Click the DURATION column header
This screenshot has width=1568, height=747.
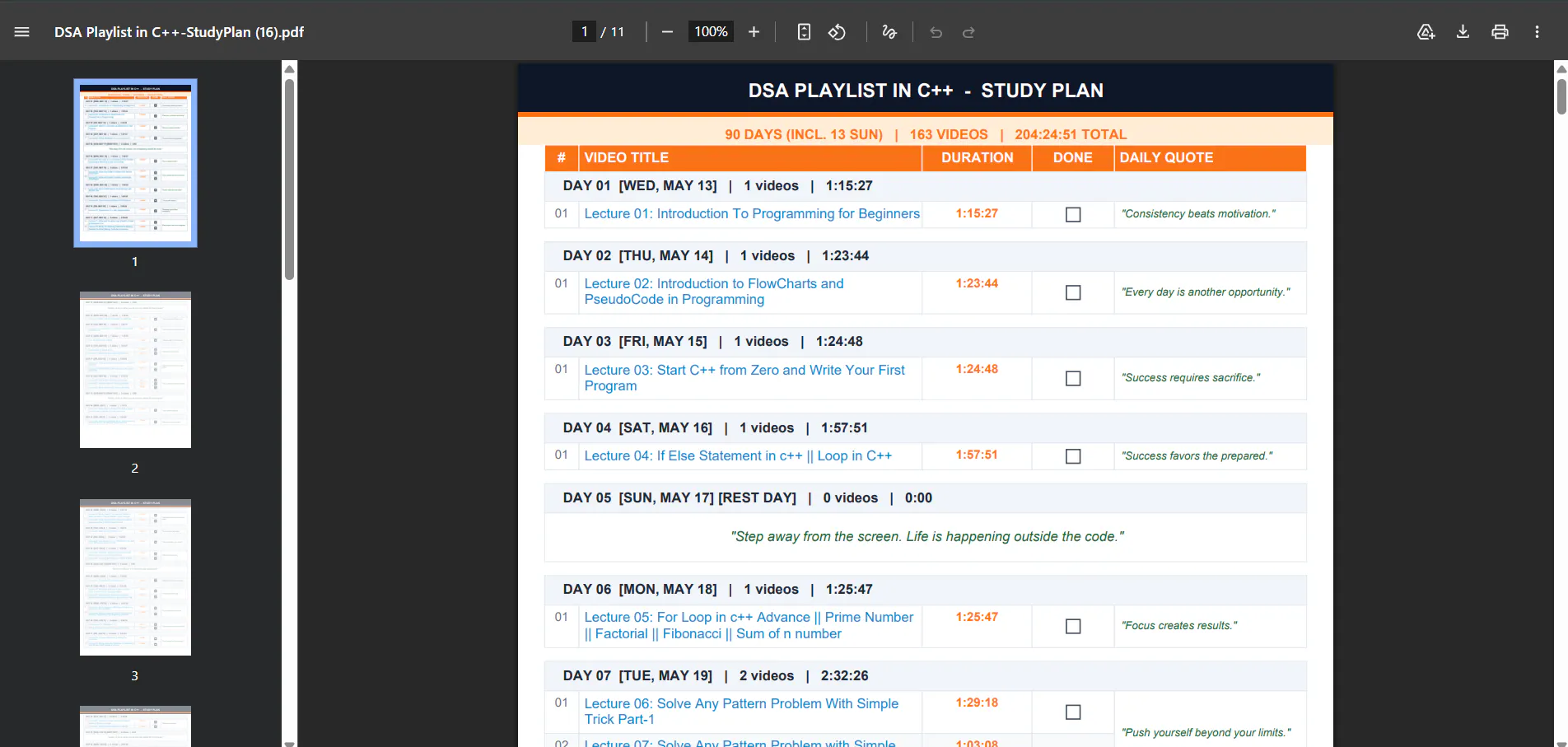pos(977,157)
